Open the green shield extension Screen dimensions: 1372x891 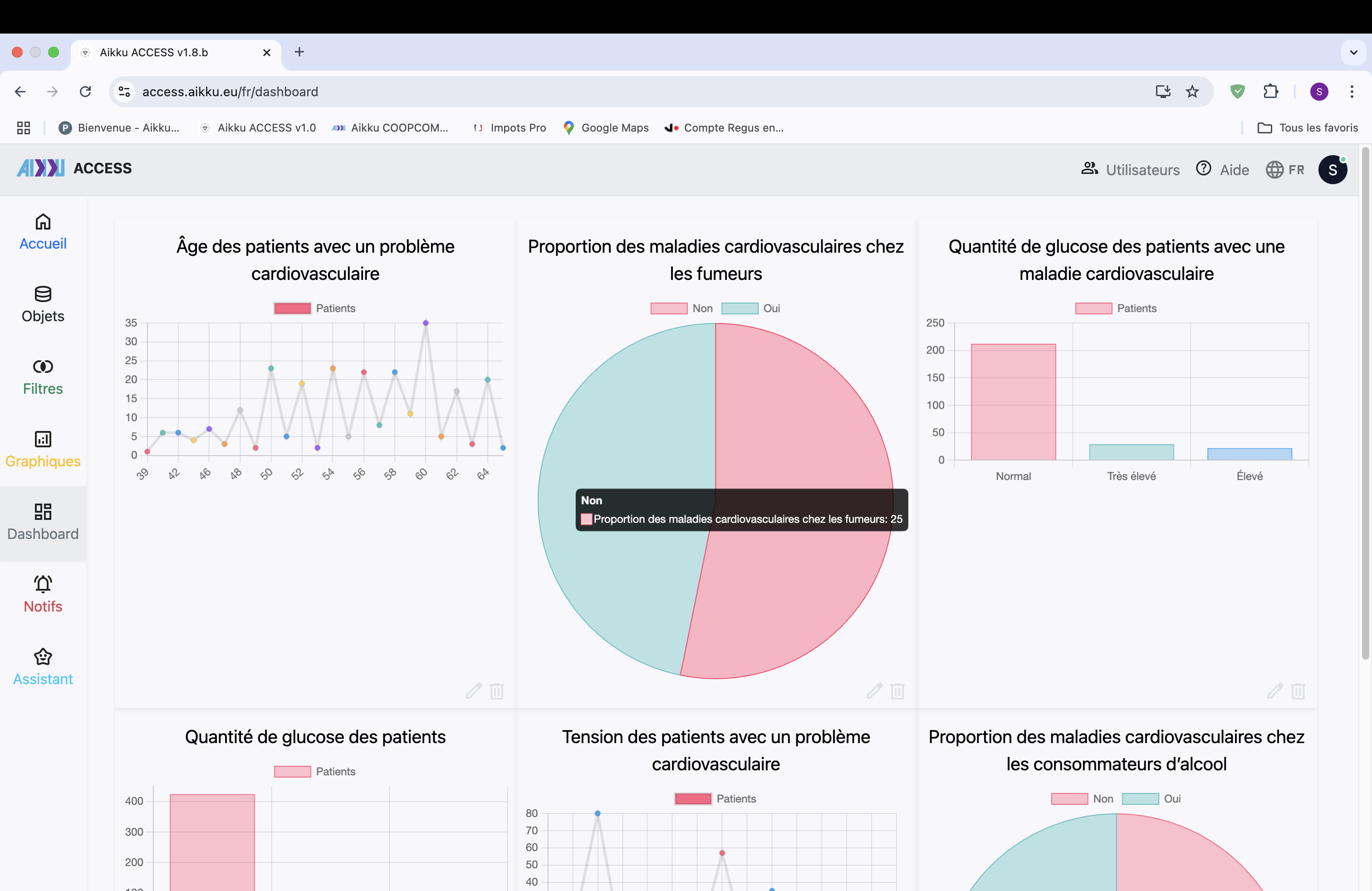[1237, 92]
